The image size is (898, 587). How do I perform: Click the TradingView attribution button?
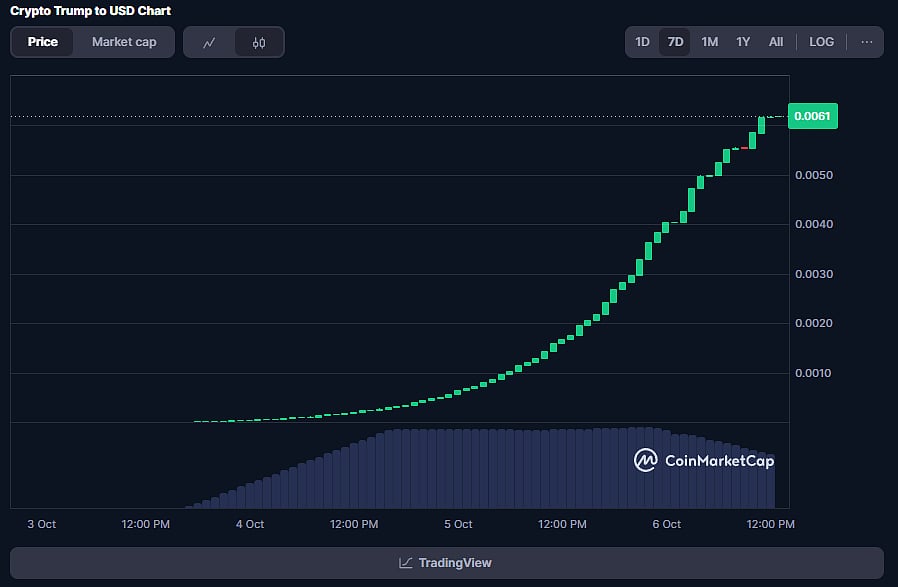point(445,562)
